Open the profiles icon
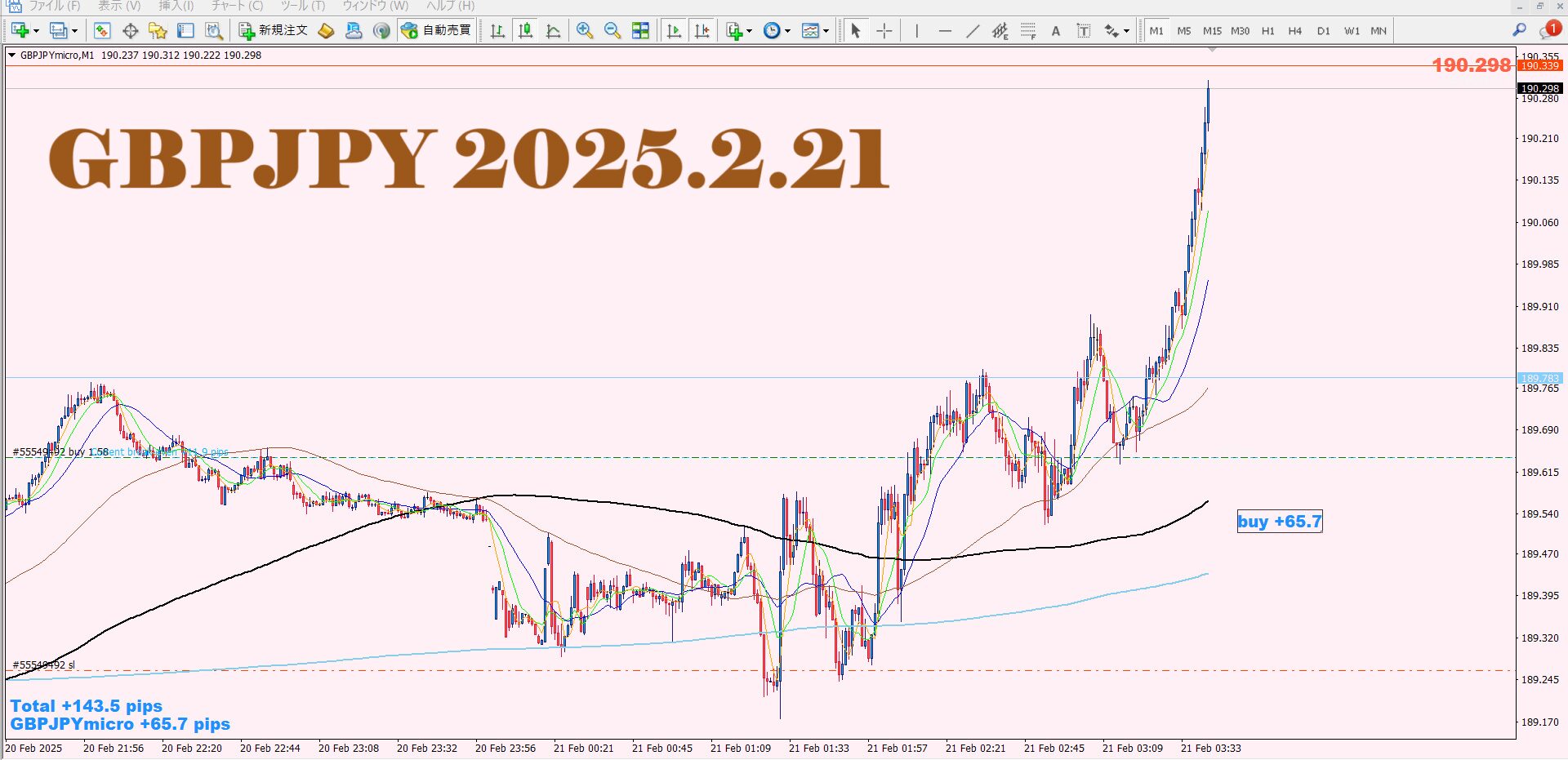Screen dimensions: 1568x760 click(58, 31)
